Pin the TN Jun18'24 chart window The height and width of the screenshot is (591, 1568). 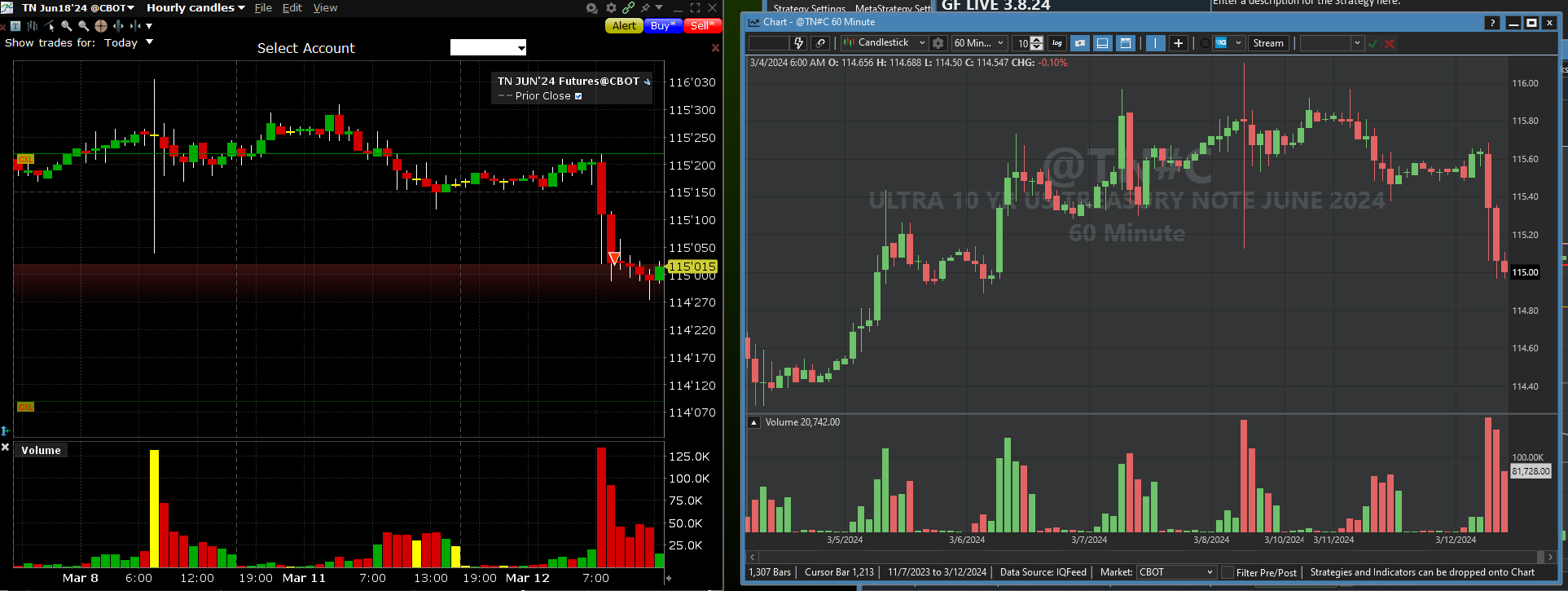(645, 8)
